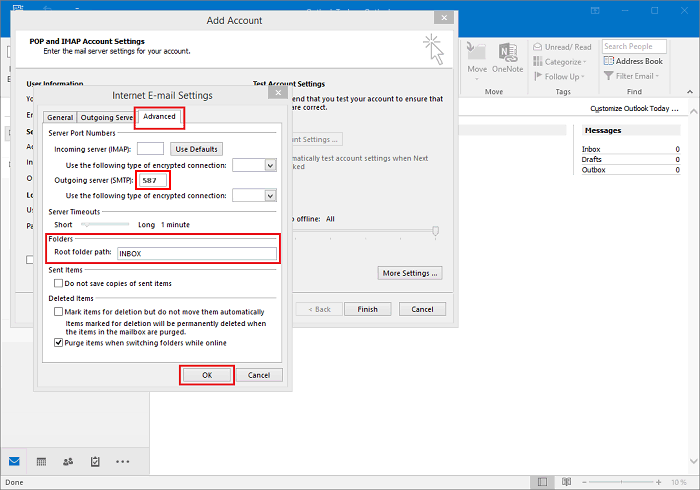Switch to the Outgoing Server tab
This screenshot has width=700, height=490.
point(107,117)
